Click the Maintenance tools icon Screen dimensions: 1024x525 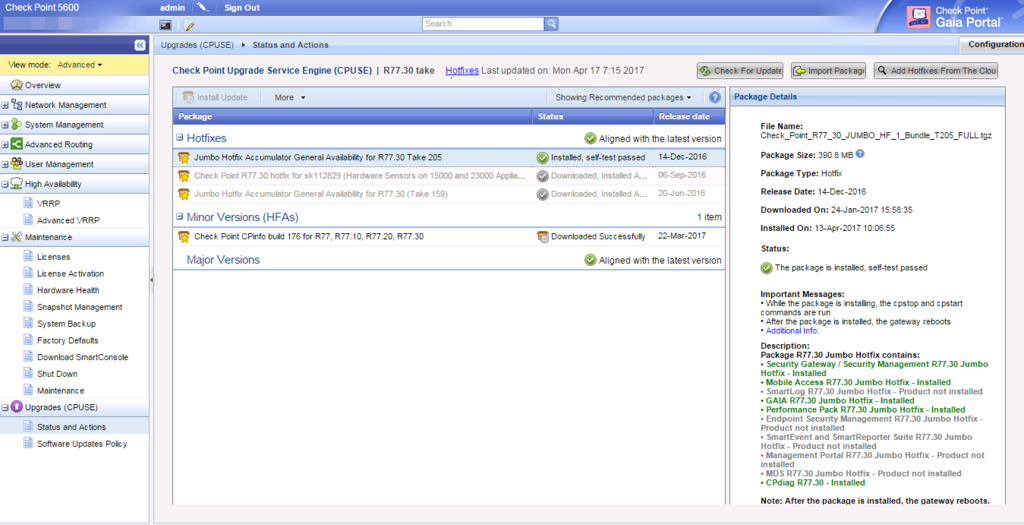[x=16, y=237]
